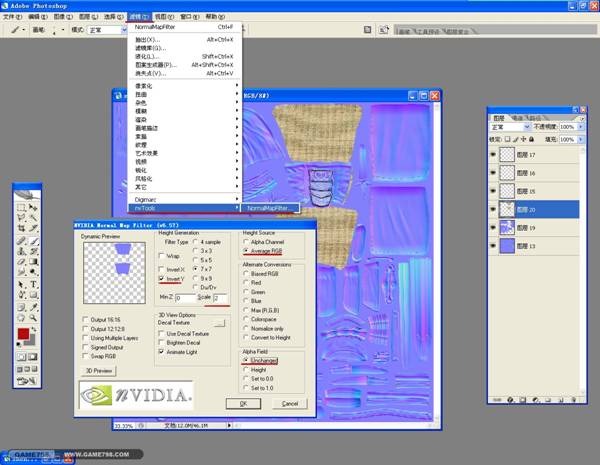Select the Magic Wand tool
This screenshot has height=465, width=600.
pyautogui.click(x=33, y=217)
